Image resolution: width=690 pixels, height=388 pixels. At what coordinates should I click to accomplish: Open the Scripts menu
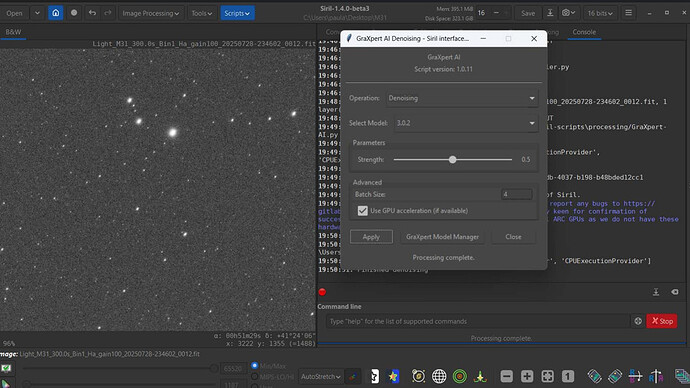tap(237, 13)
